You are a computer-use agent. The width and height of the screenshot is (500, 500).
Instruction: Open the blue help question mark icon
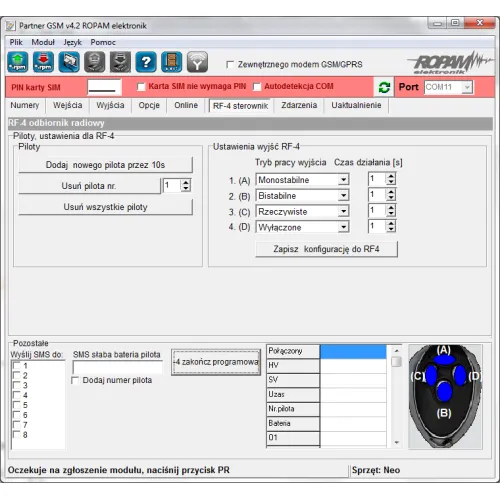[x=146, y=62]
